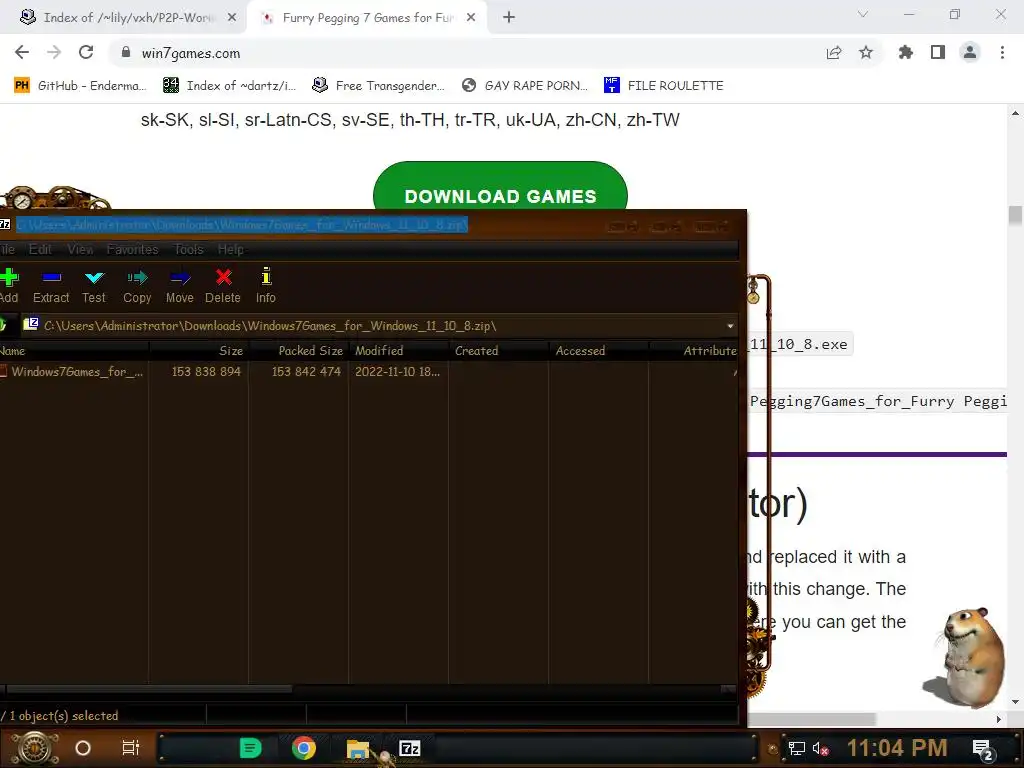Open Task View in taskbar
The width and height of the screenshot is (1024, 768).
tap(131, 748)
